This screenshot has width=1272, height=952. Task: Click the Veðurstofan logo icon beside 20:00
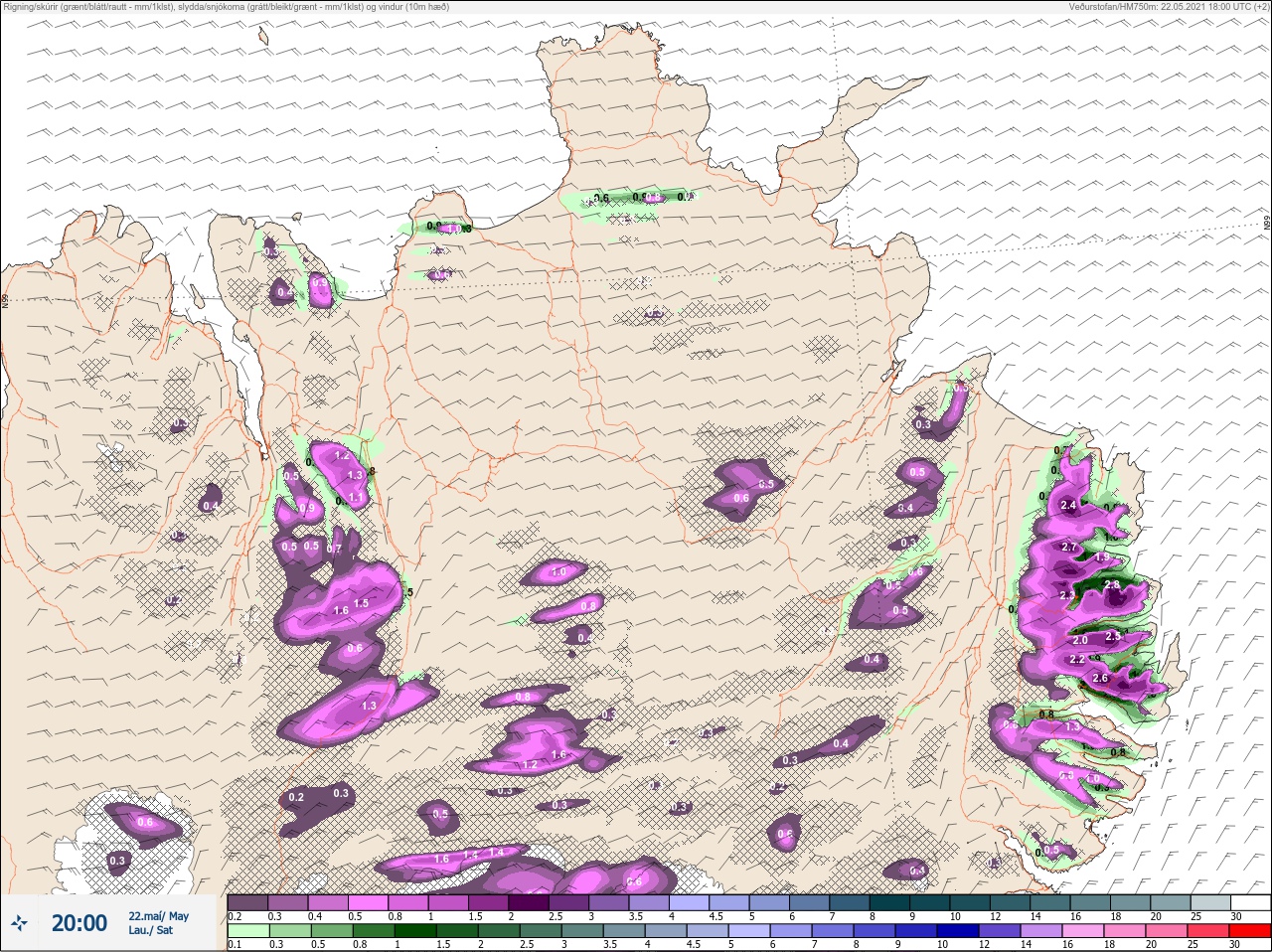(18, 923)
